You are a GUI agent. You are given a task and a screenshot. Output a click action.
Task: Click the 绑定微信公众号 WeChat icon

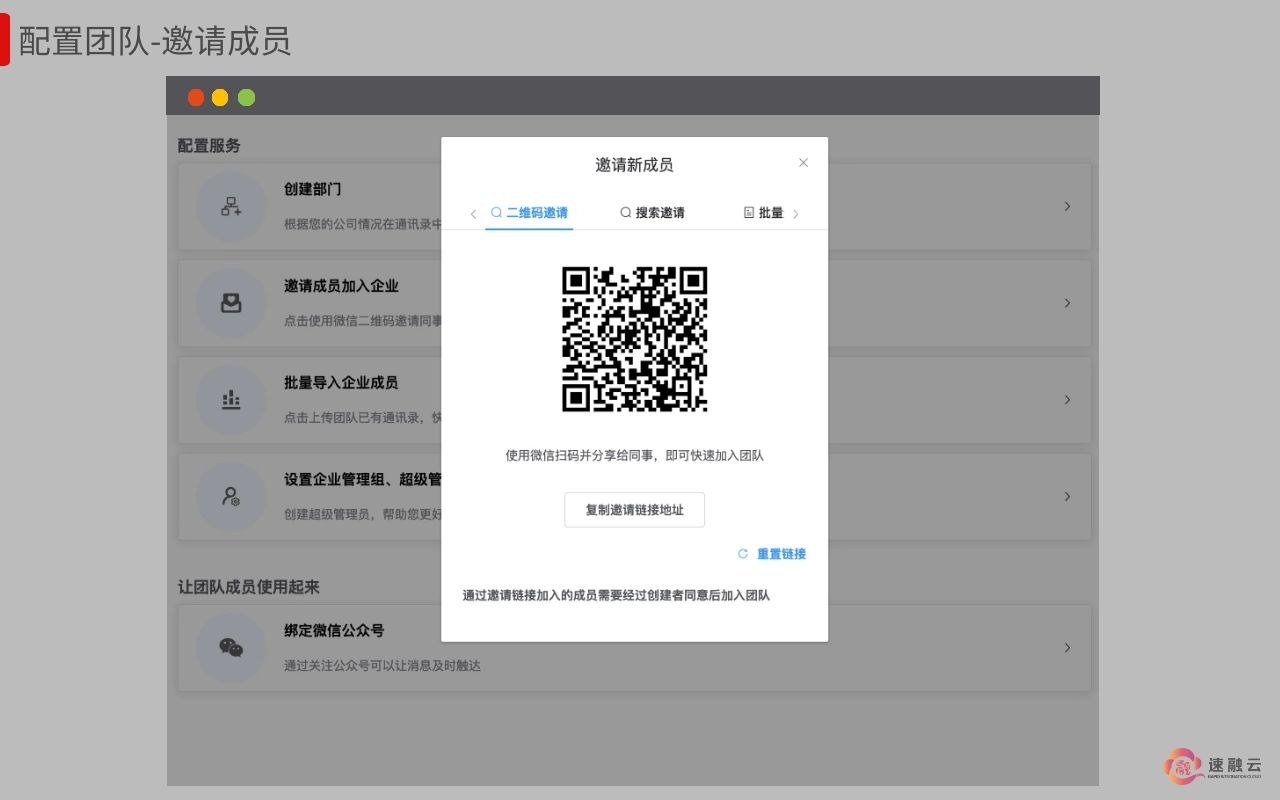(231, 648)
